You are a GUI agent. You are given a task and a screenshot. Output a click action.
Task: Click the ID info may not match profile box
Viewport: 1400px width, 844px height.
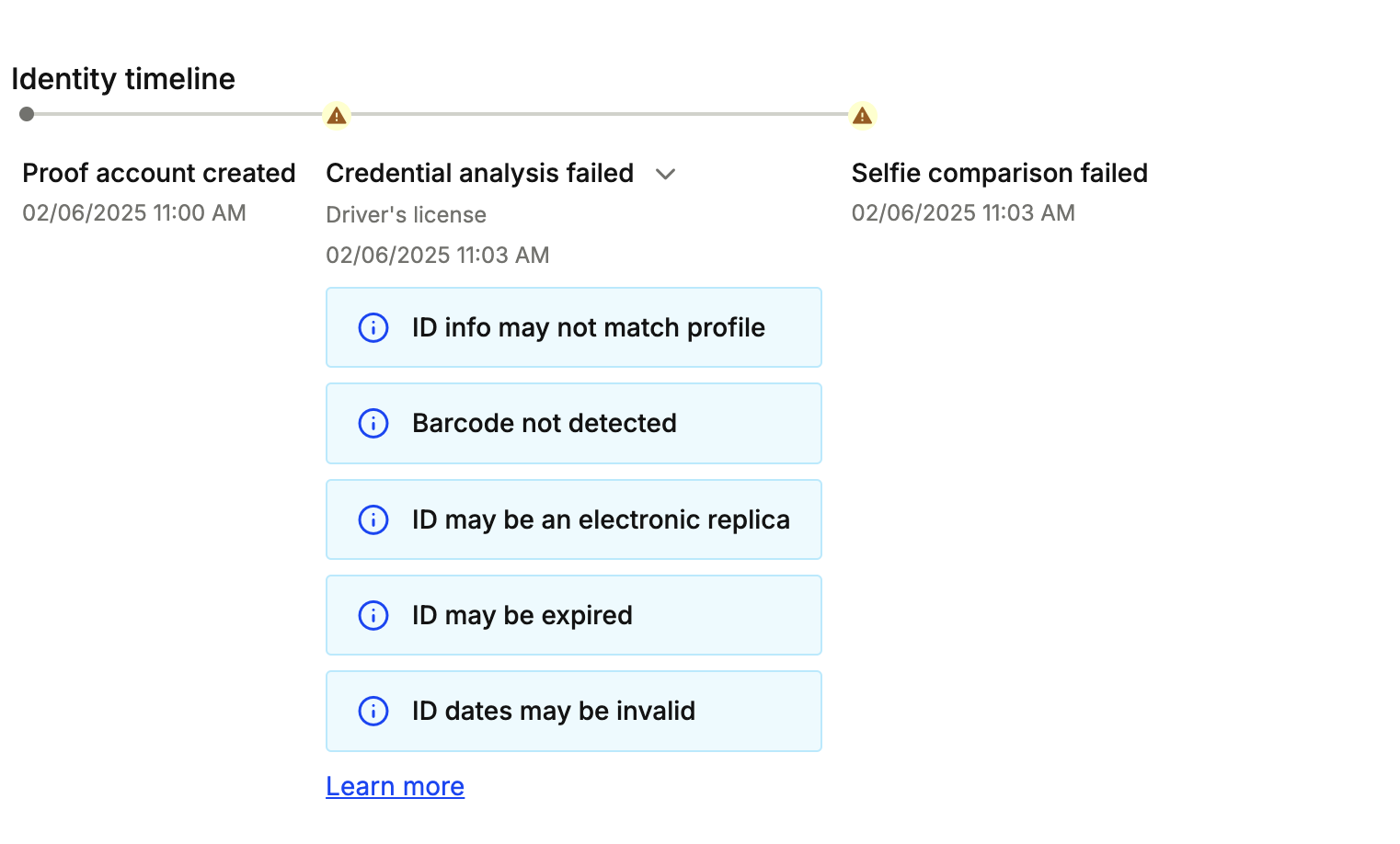[x=574, y=327]
